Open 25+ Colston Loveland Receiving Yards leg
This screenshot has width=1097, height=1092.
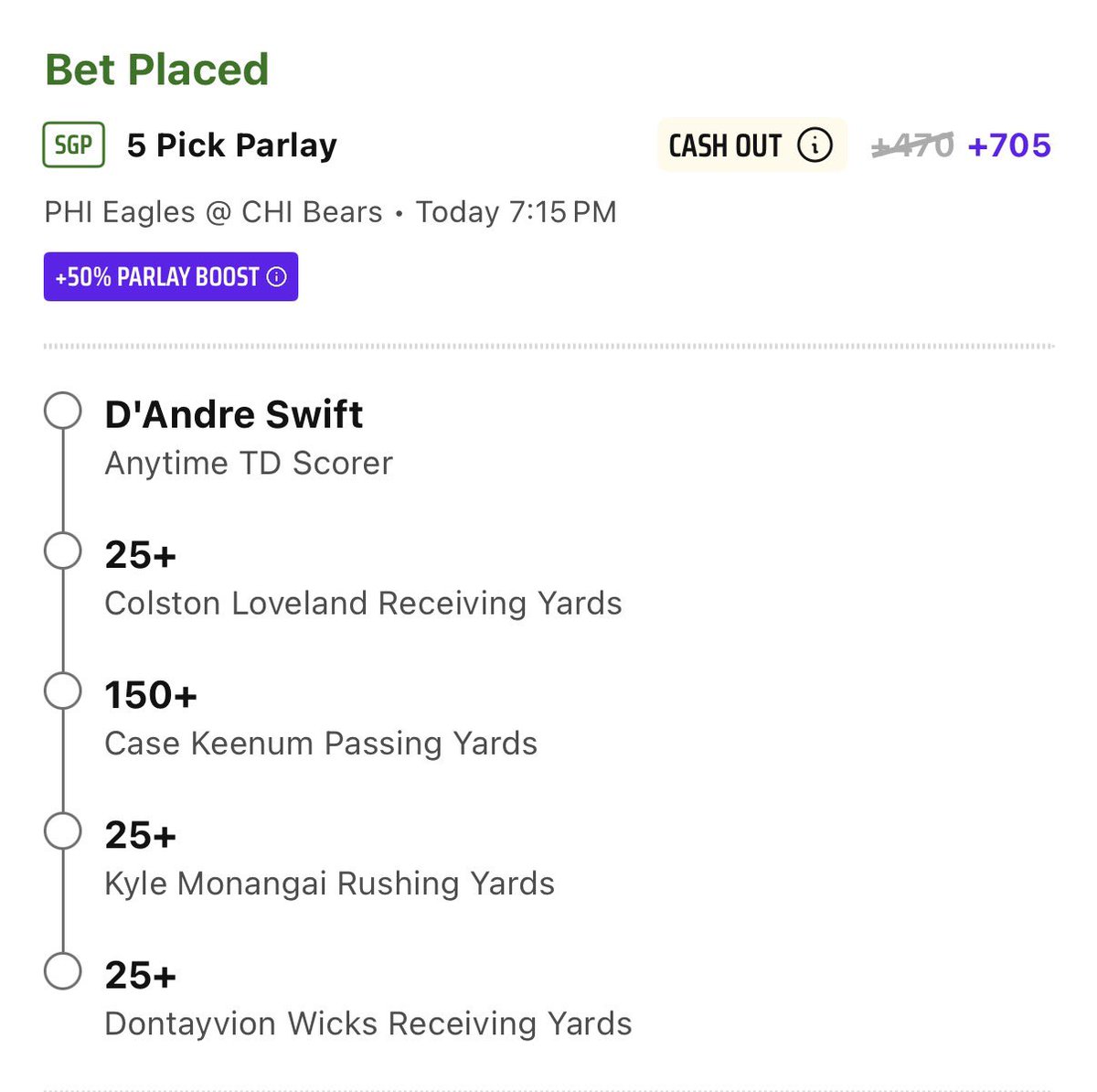click(x=363, y=578)
